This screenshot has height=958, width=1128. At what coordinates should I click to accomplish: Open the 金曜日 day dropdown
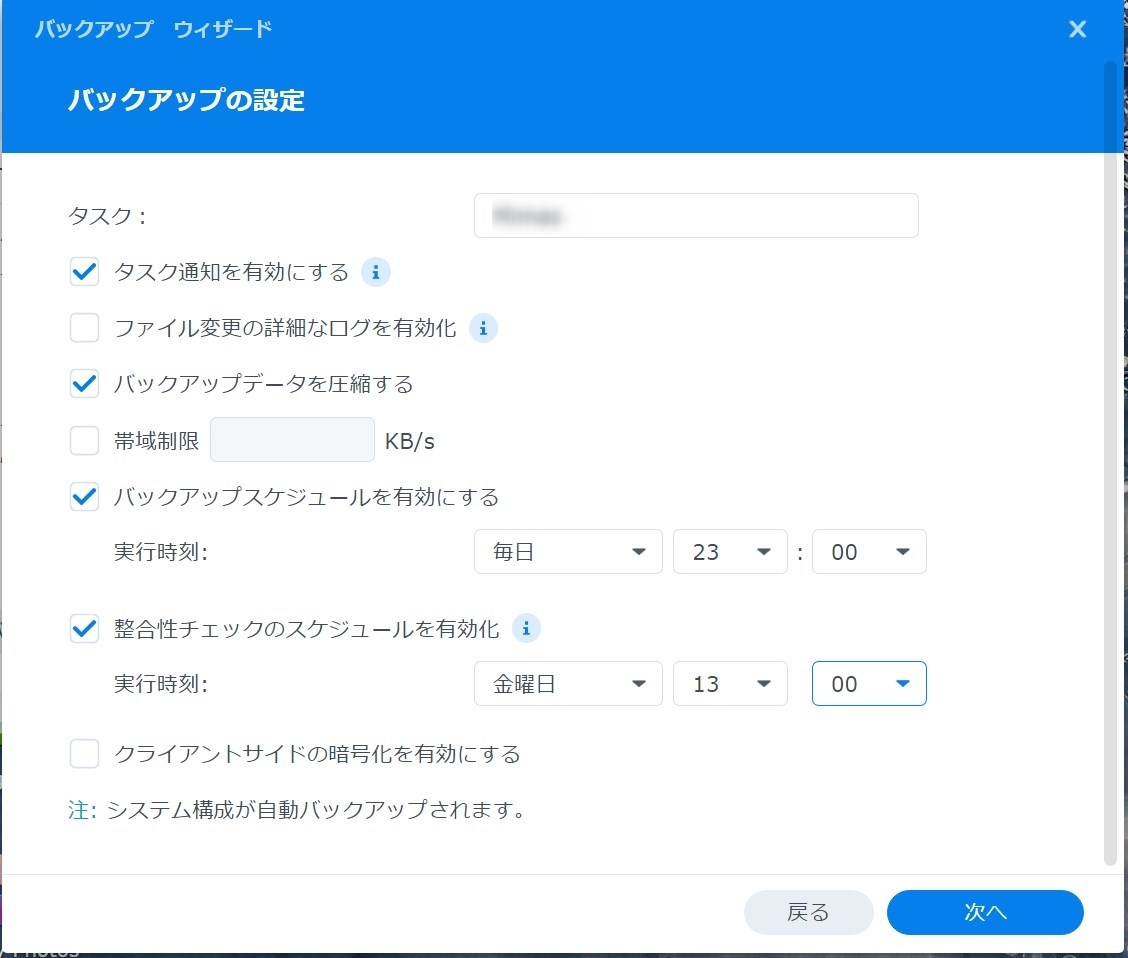(568, 684)
